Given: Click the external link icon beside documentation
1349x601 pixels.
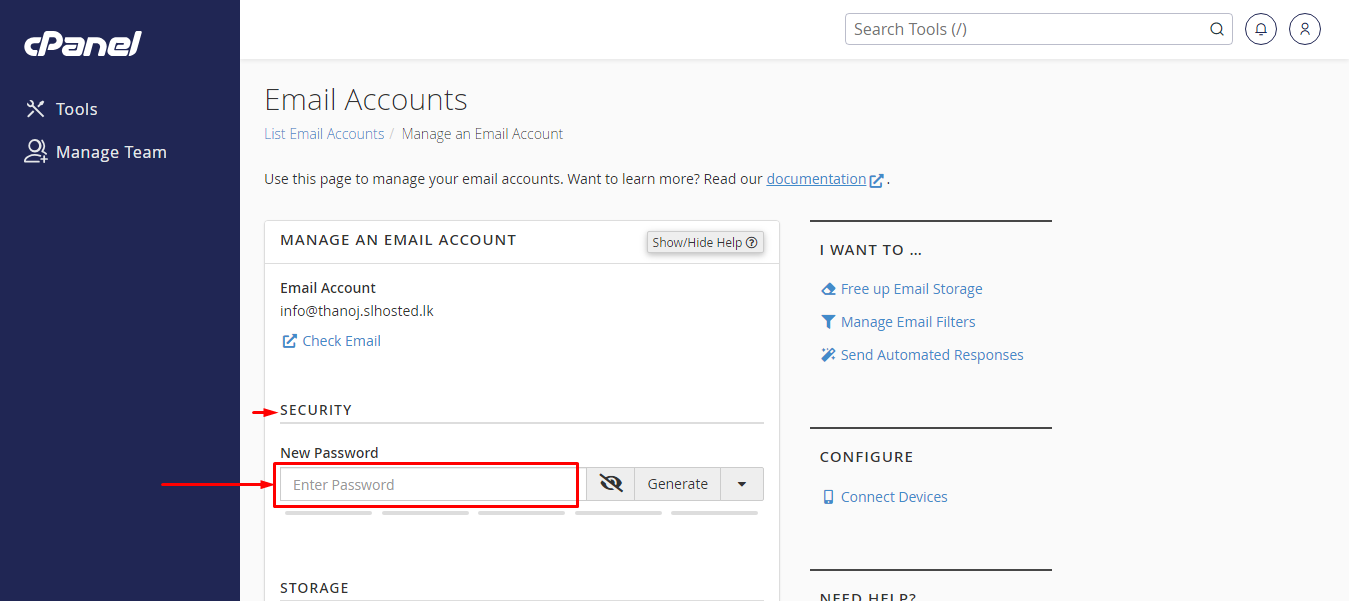Looking at the screenshot, I should click(877, 180).
